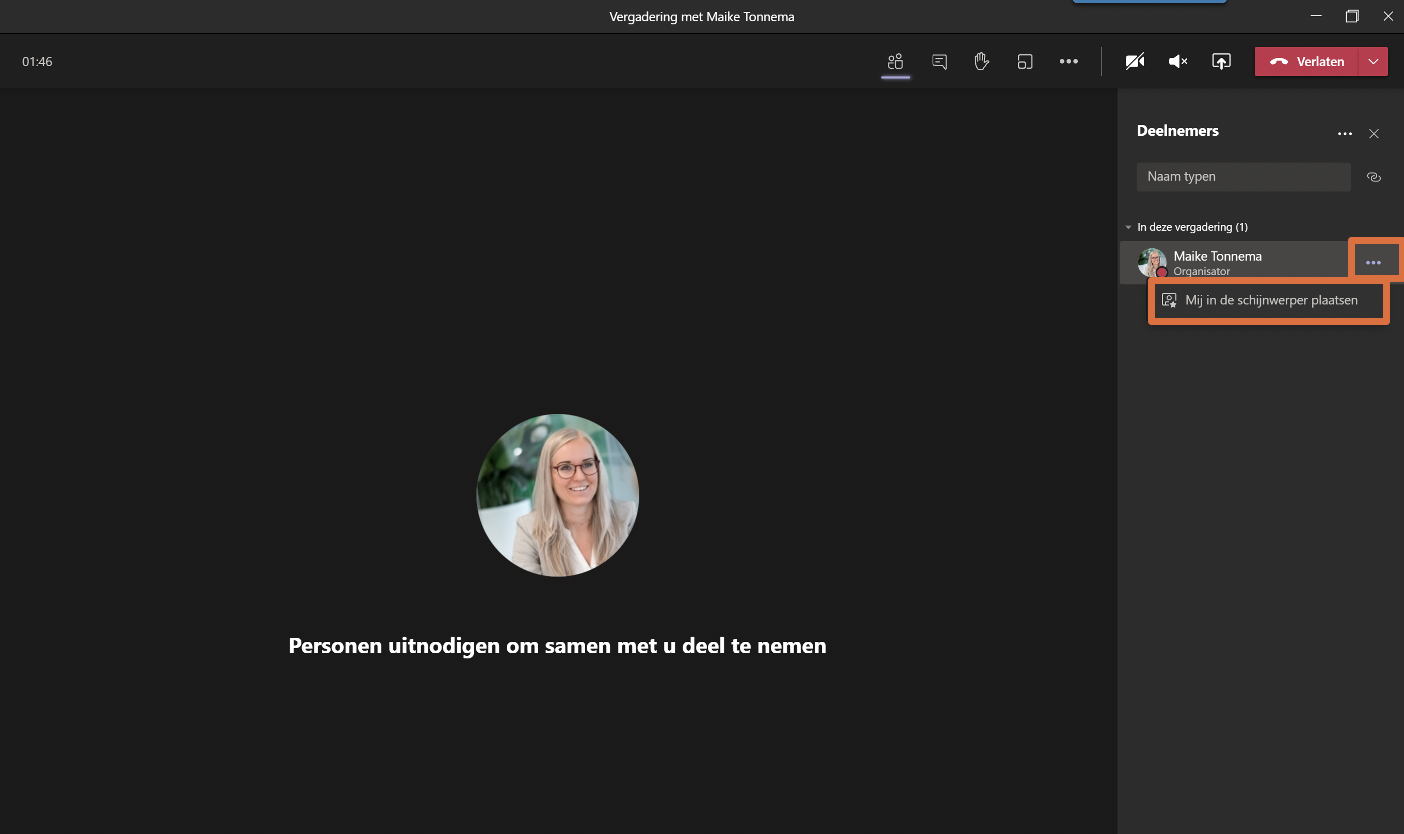Screen dimensions: 1404x834
Task: Close the meeting window
Action: [1388, 16]
